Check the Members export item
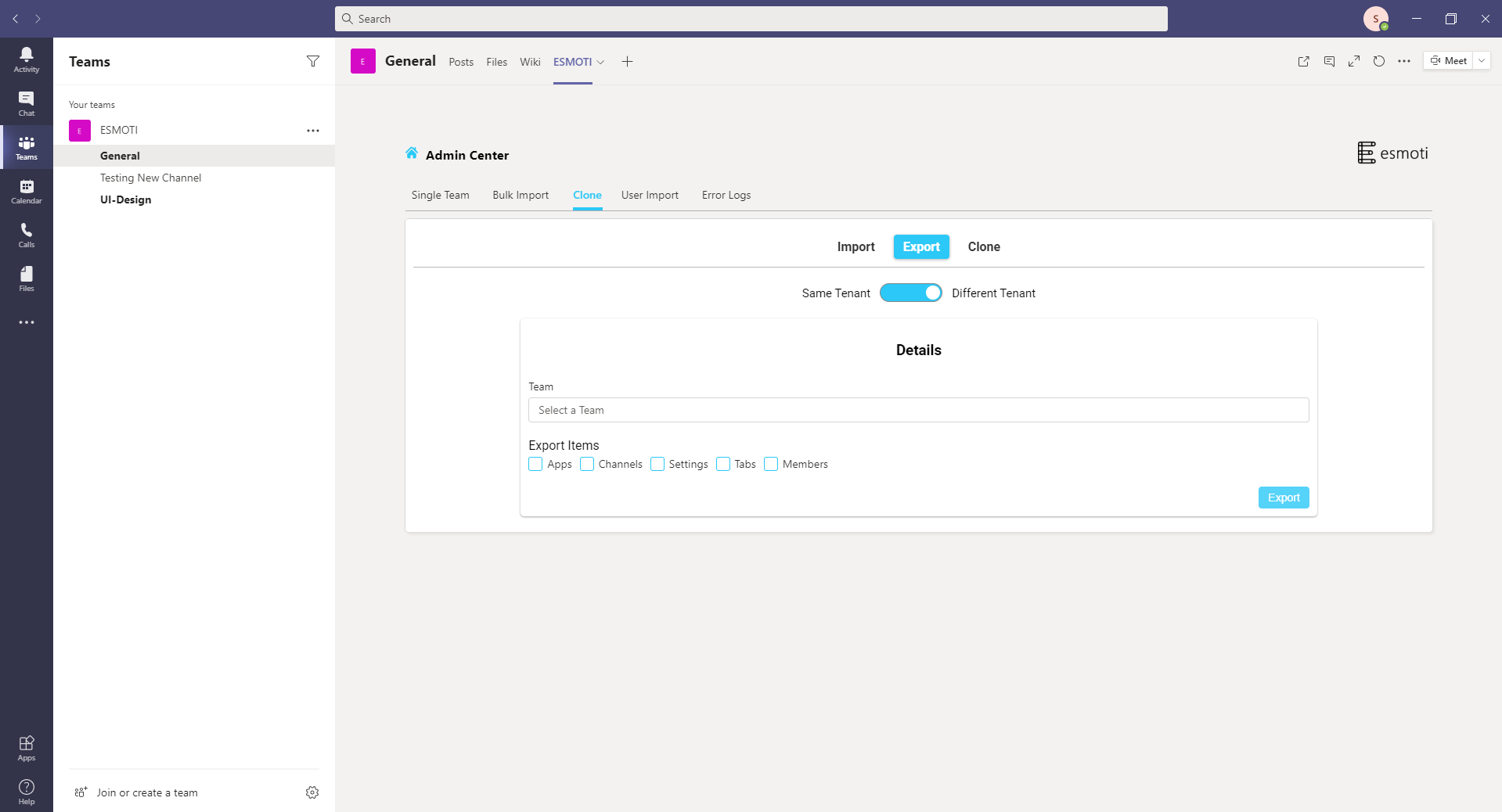1502x812 pixels. pyautogui.click(x=771, y=464)
